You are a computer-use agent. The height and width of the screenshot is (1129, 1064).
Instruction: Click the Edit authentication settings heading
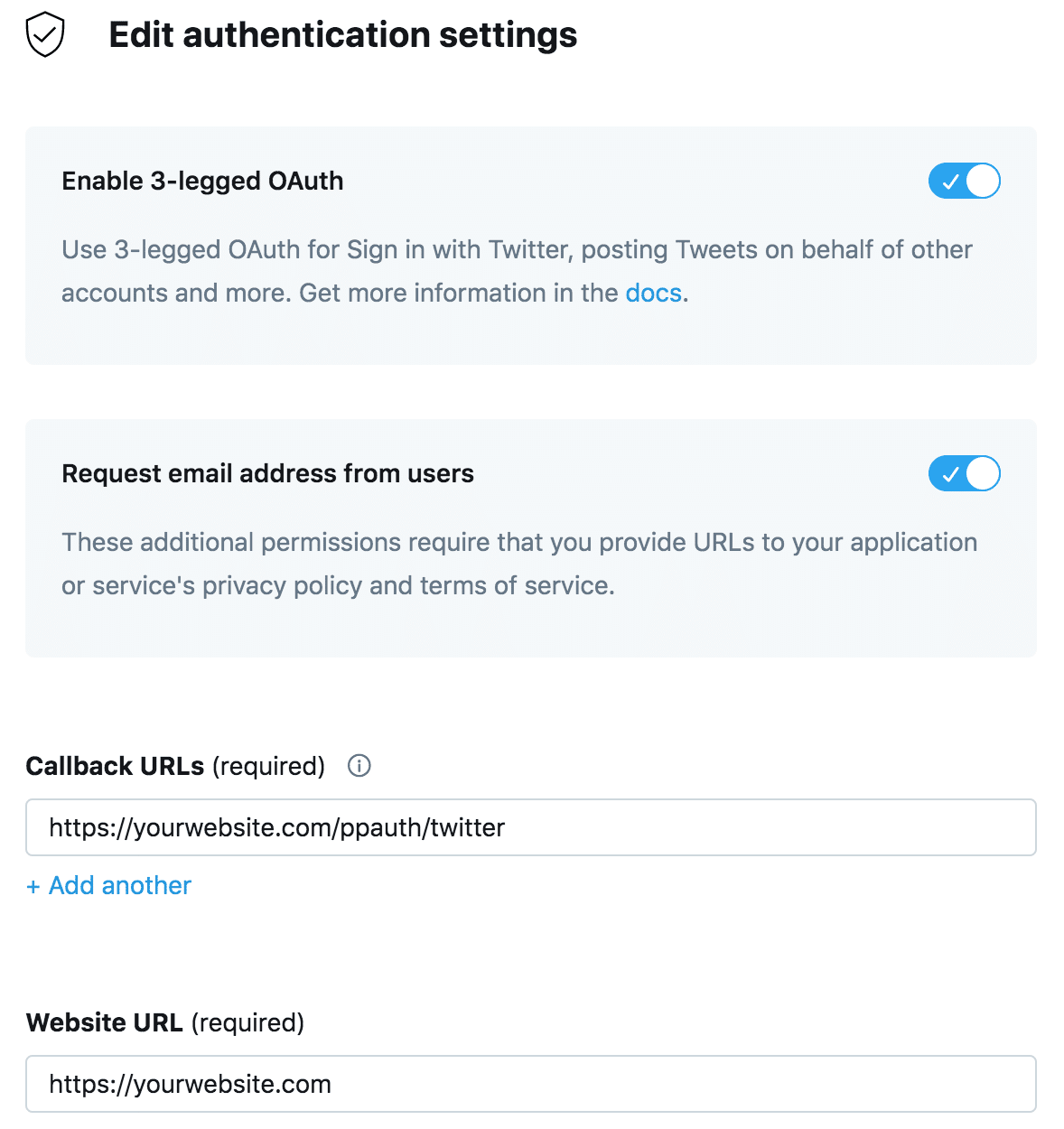tap(343, 35)
